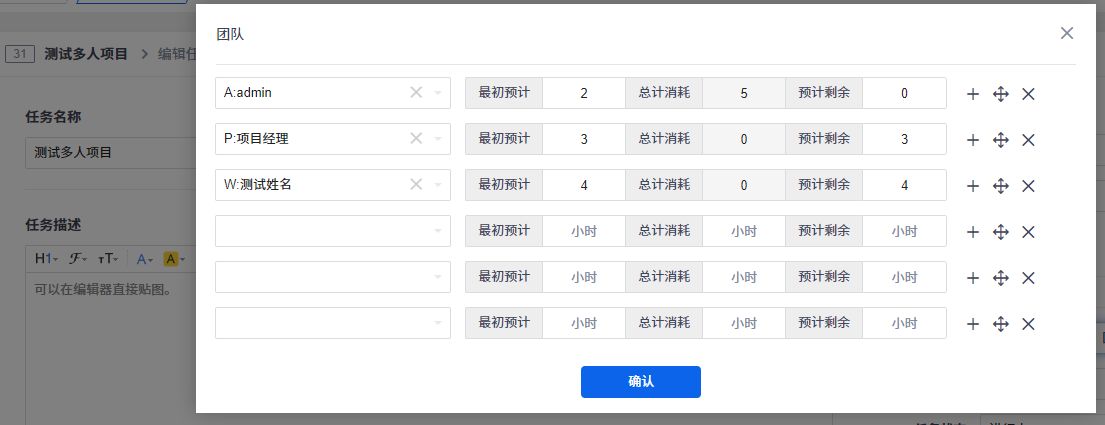1105x425 pixels.
Task: Open the yellow highlight color picker
Action: [x=171, y=259]
